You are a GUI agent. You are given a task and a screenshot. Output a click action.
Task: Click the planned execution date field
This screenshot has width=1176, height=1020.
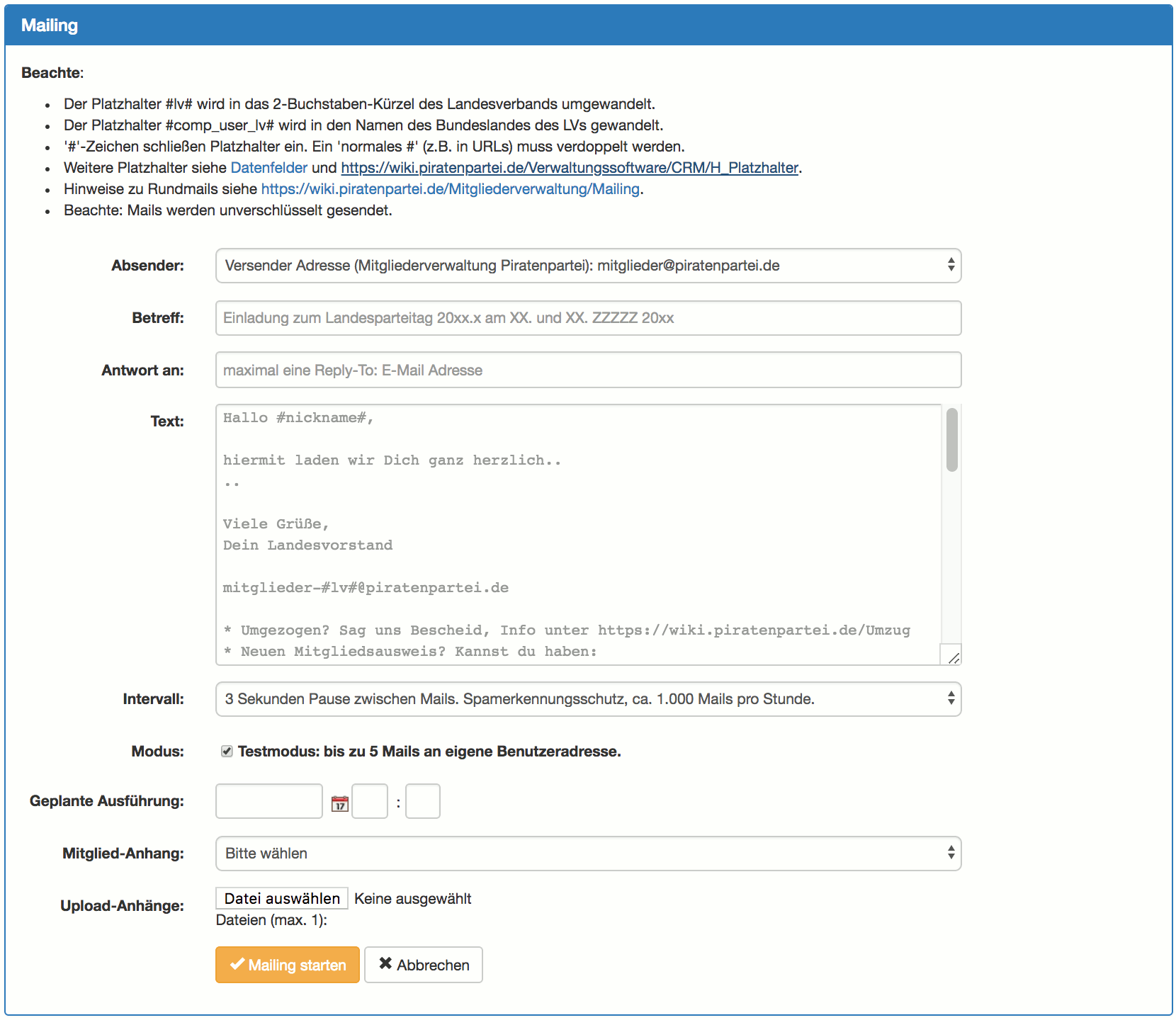269,801
